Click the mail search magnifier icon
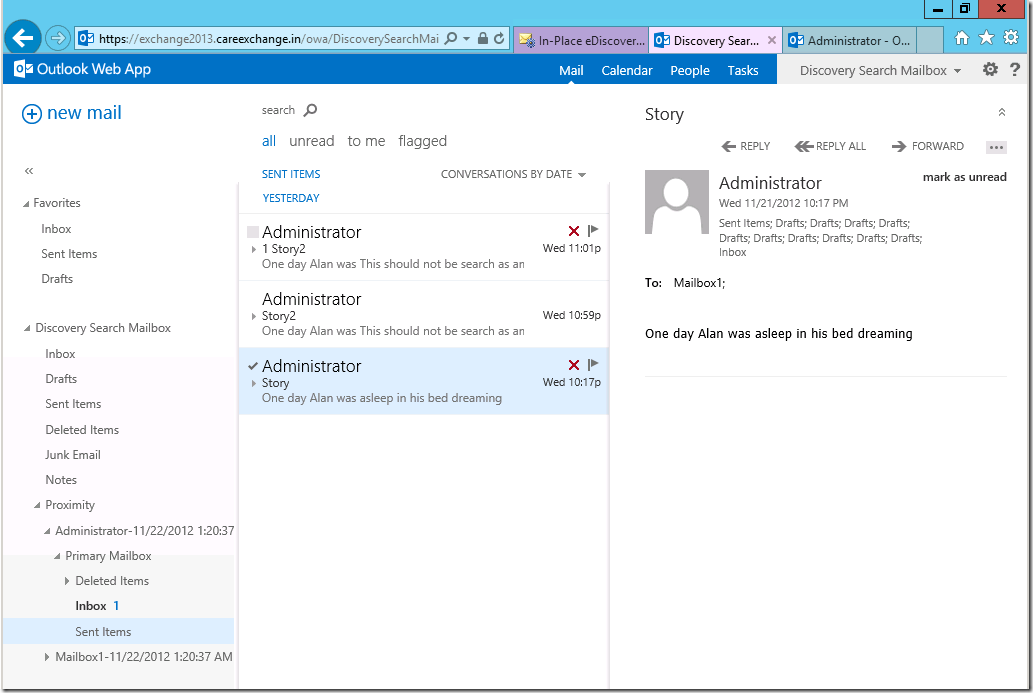The height and width of the screenshot is (693, 1033). pyautogui.click(x=310, y=110)
